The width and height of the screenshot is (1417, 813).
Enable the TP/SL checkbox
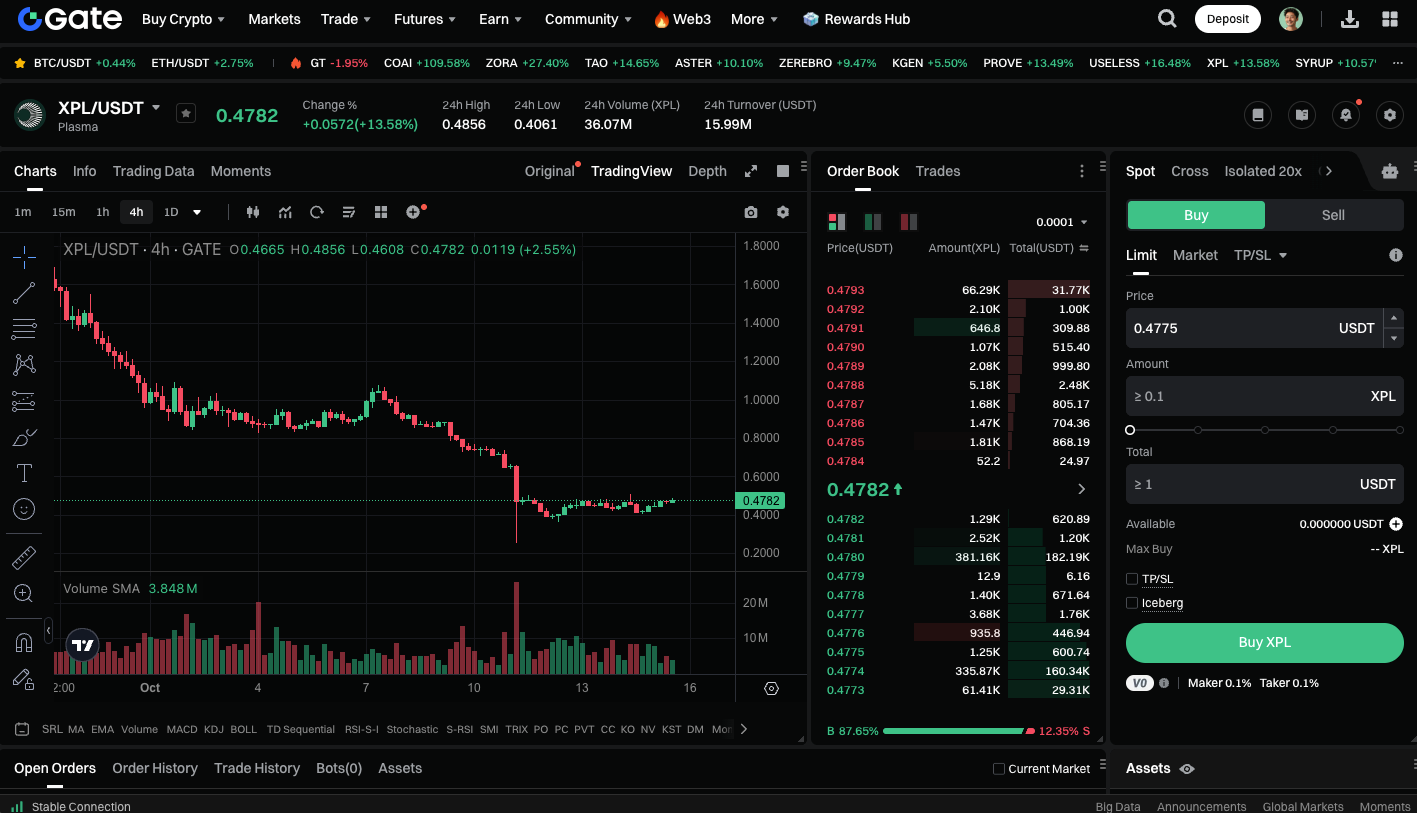click(x=1132, y=579)
